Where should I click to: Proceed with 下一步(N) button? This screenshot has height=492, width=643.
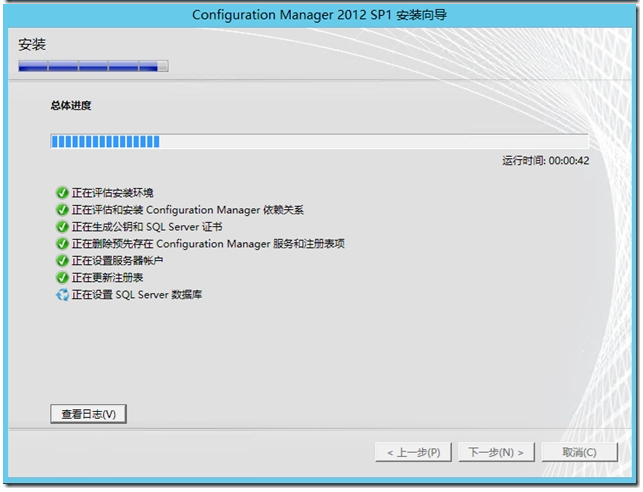(x=496, y=452)
